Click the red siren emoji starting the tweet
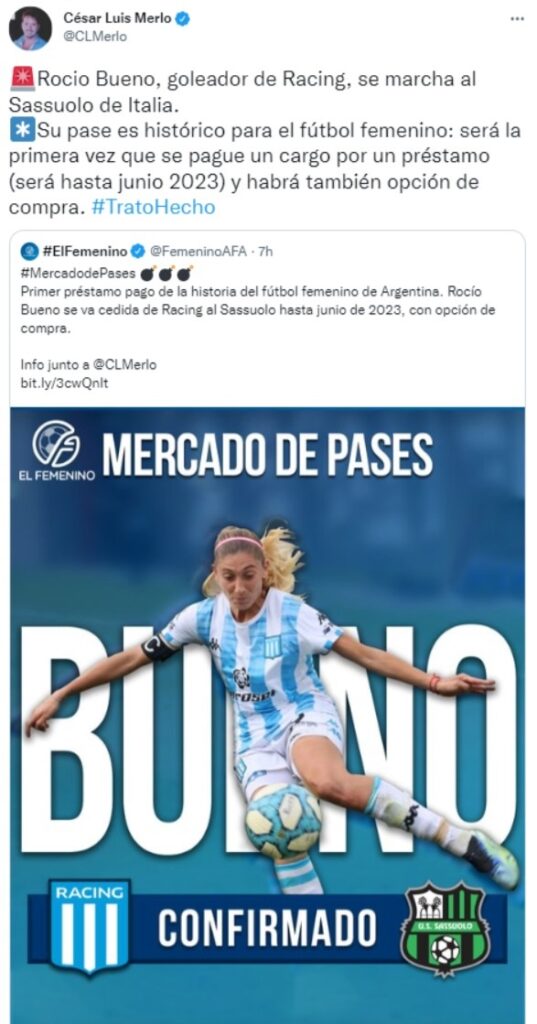This screenshot has height=1024, width=537. [23, 80]
